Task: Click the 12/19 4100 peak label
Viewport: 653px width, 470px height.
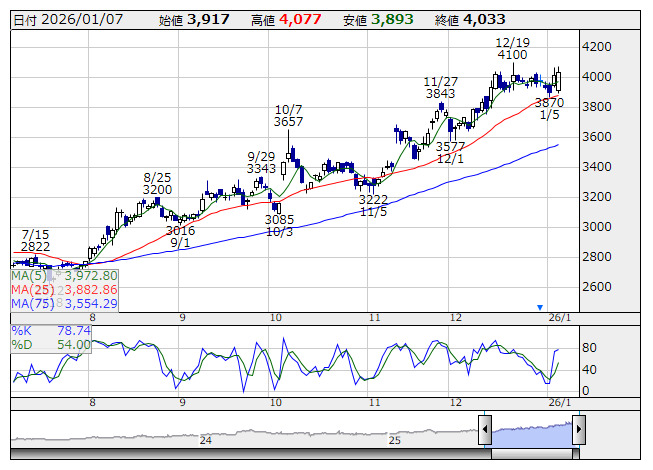Action: point(512,50)
